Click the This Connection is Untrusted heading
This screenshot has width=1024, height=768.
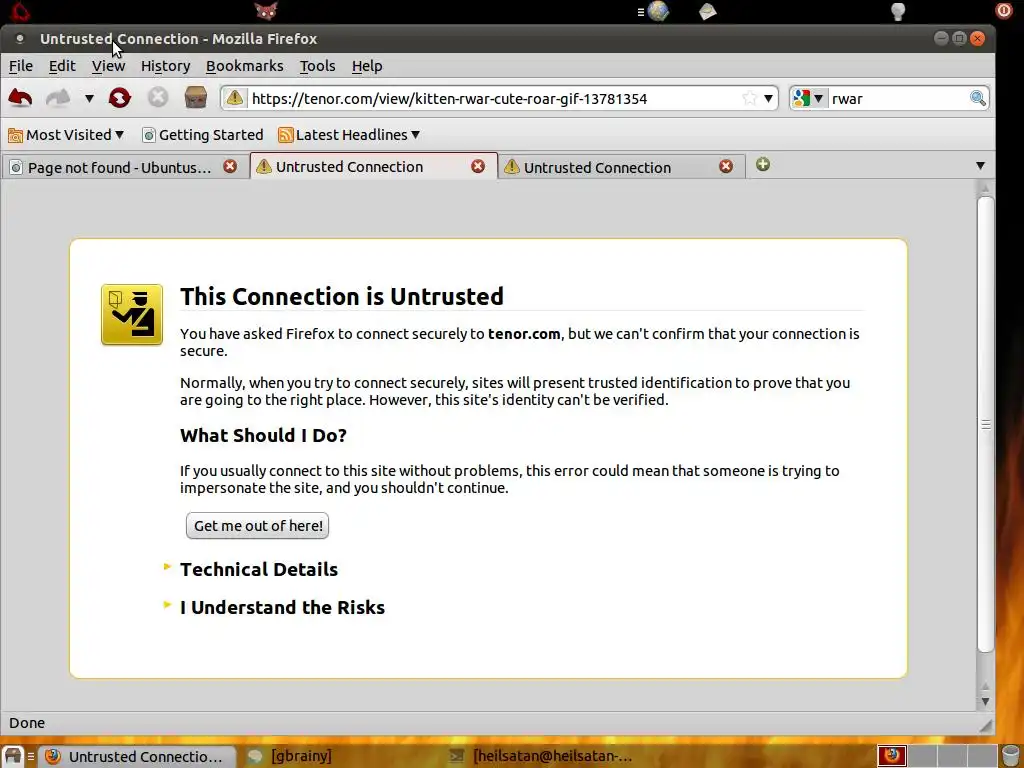point(342,296)
